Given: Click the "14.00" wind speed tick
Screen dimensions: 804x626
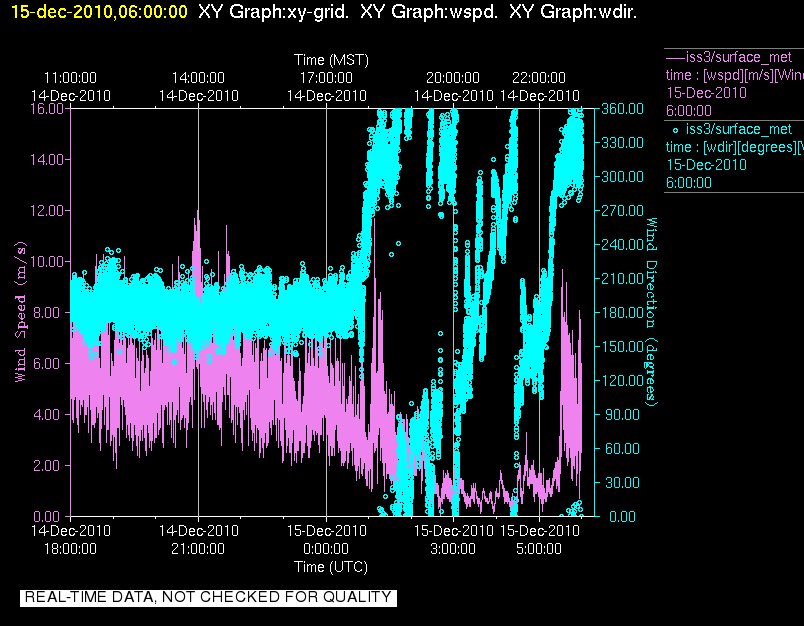Looking at the screenshot, I should coord(47,159).
